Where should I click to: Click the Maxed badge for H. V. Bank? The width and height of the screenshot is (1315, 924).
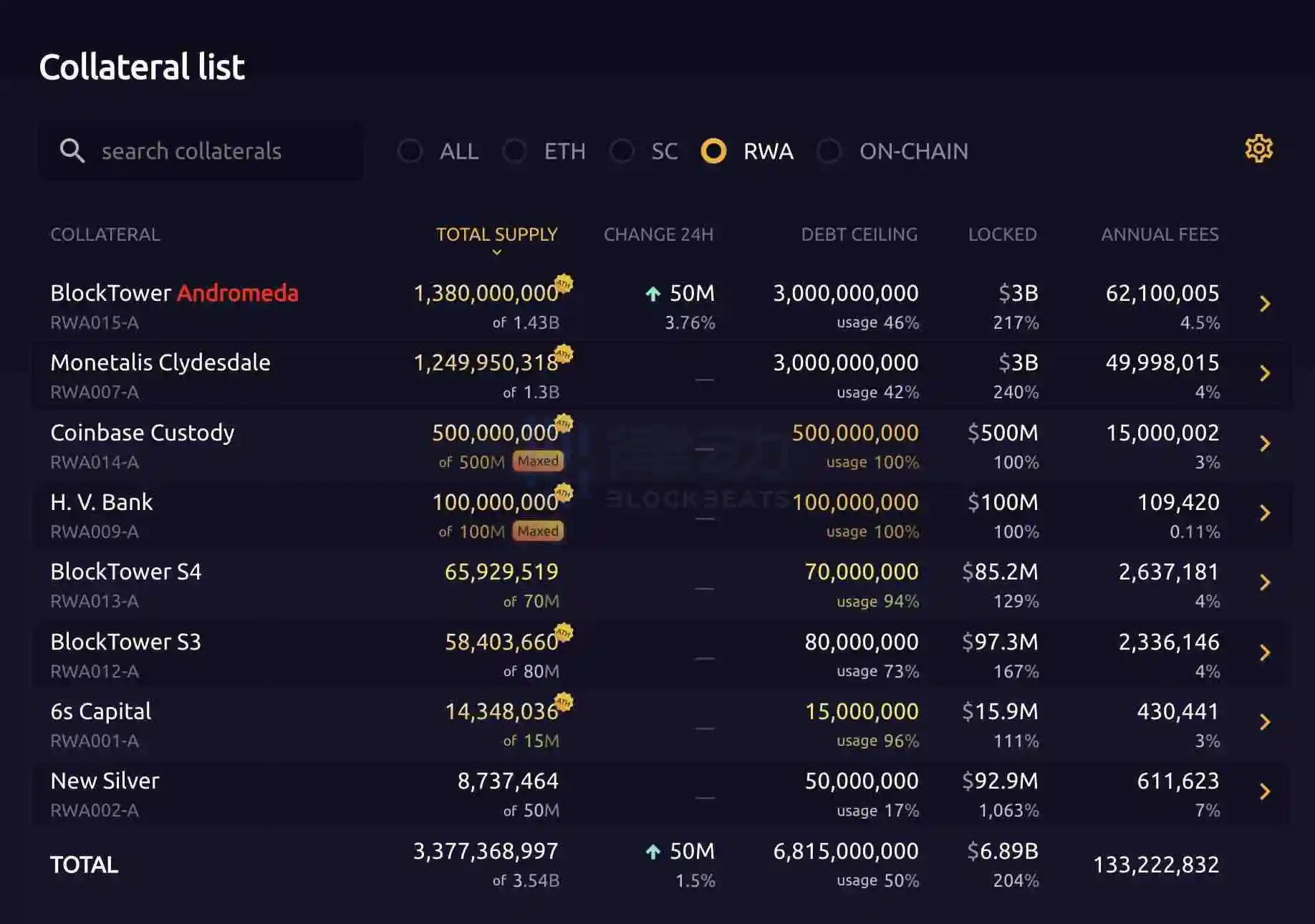tap(538, 531)
